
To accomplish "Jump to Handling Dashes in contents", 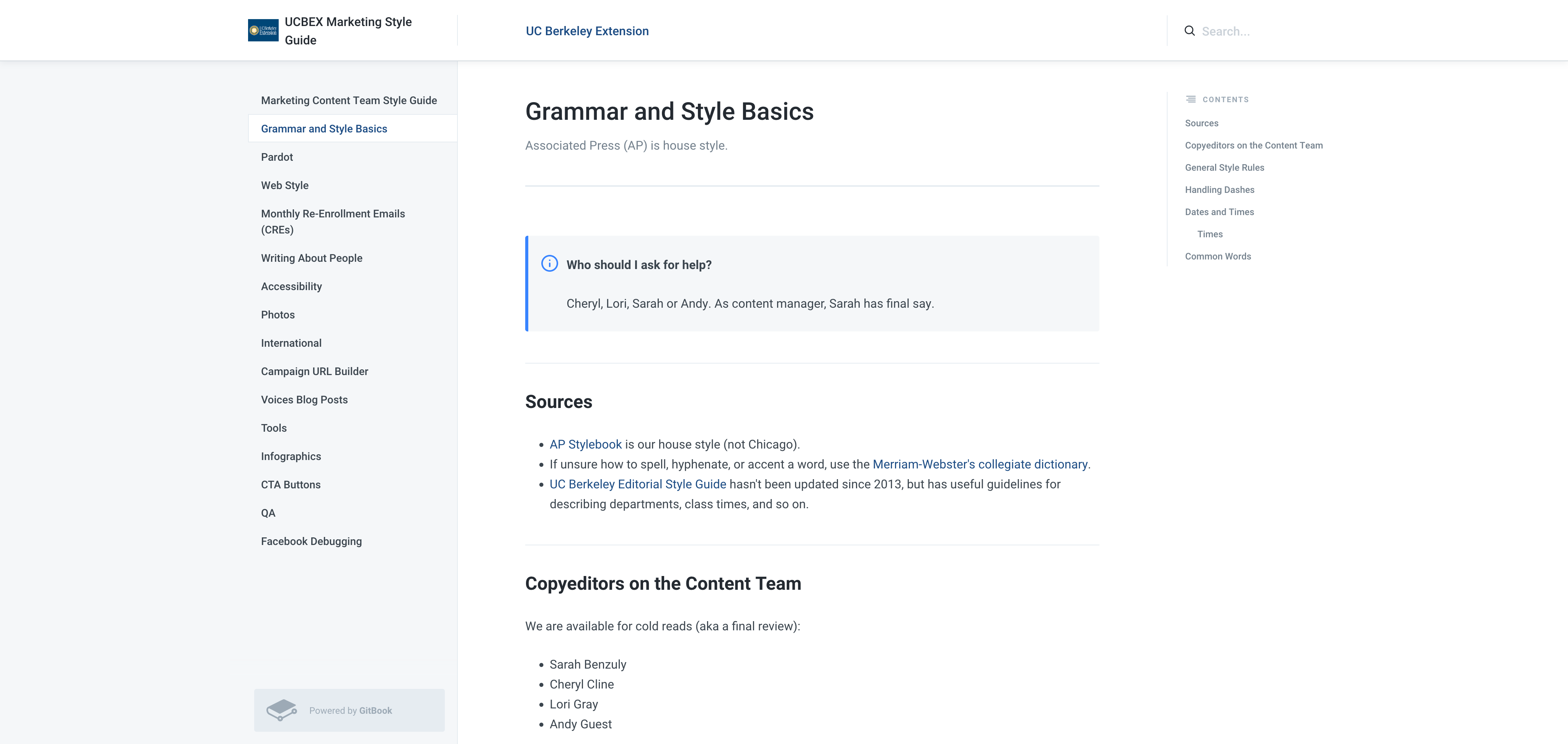I will point(1219,190).
